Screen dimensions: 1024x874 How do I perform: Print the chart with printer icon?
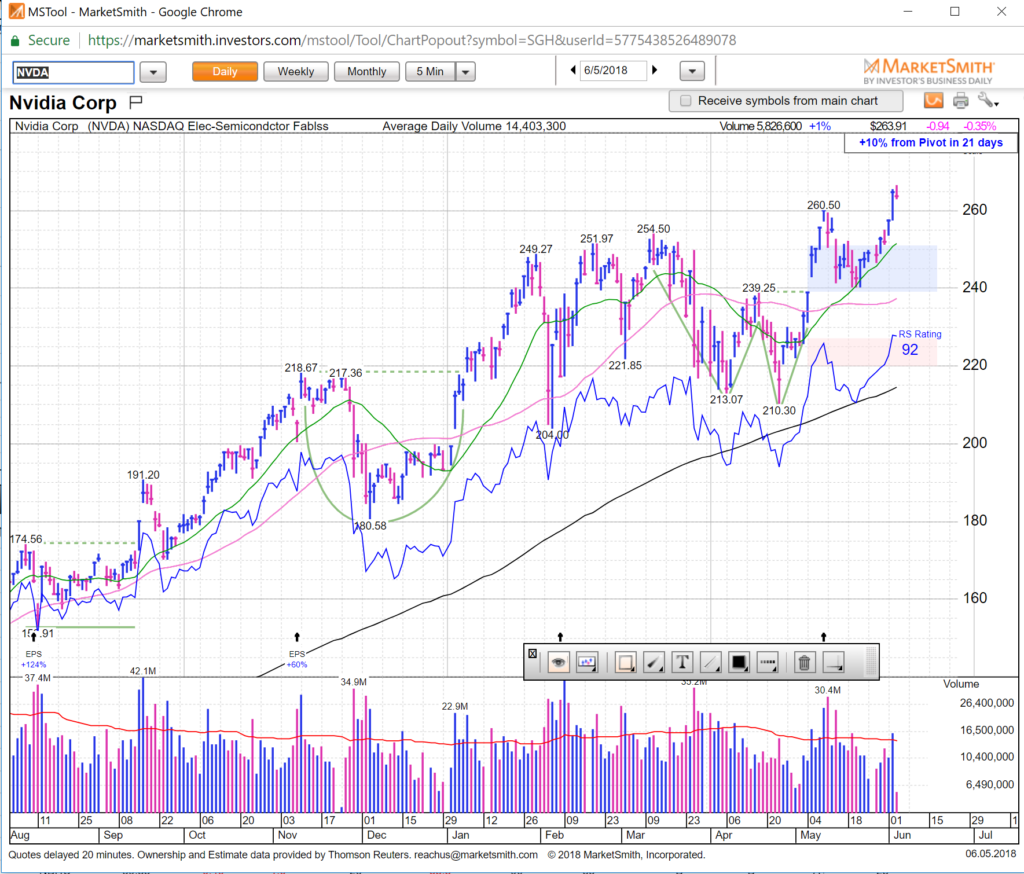pyautogui.click(x=961, y=100)
